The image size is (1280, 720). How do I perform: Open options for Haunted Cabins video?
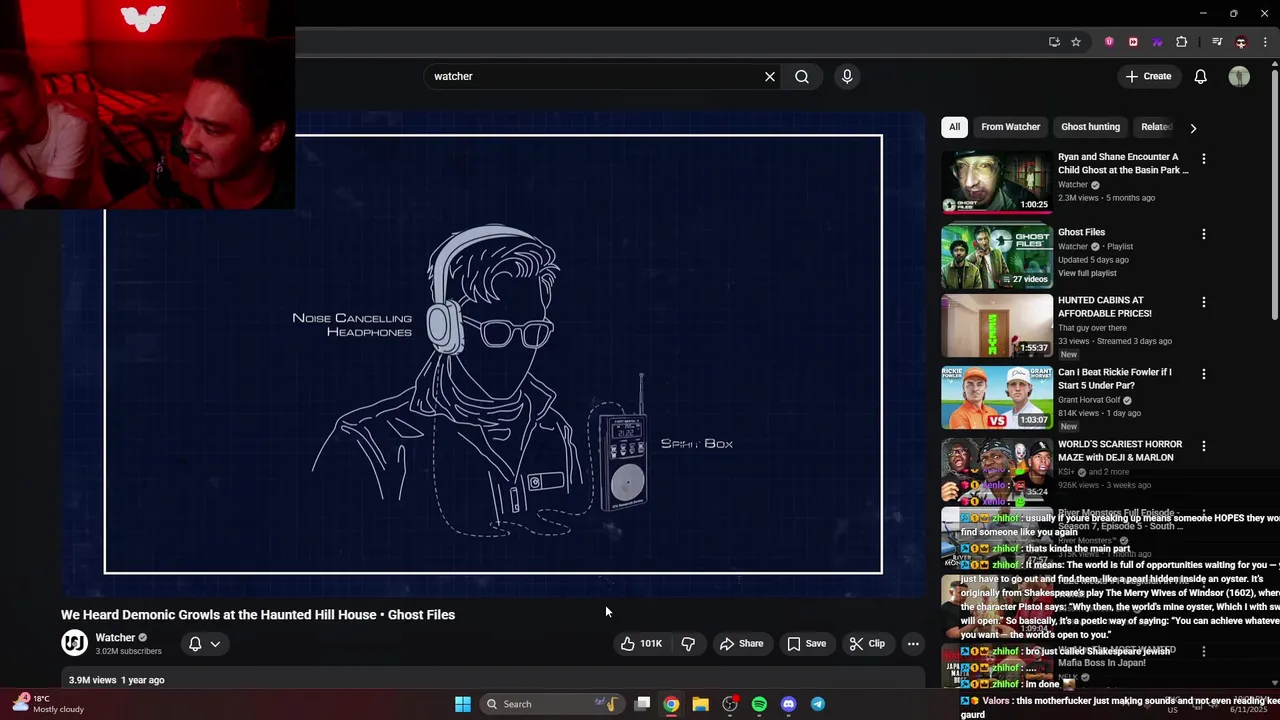[x=1204, y=302]
